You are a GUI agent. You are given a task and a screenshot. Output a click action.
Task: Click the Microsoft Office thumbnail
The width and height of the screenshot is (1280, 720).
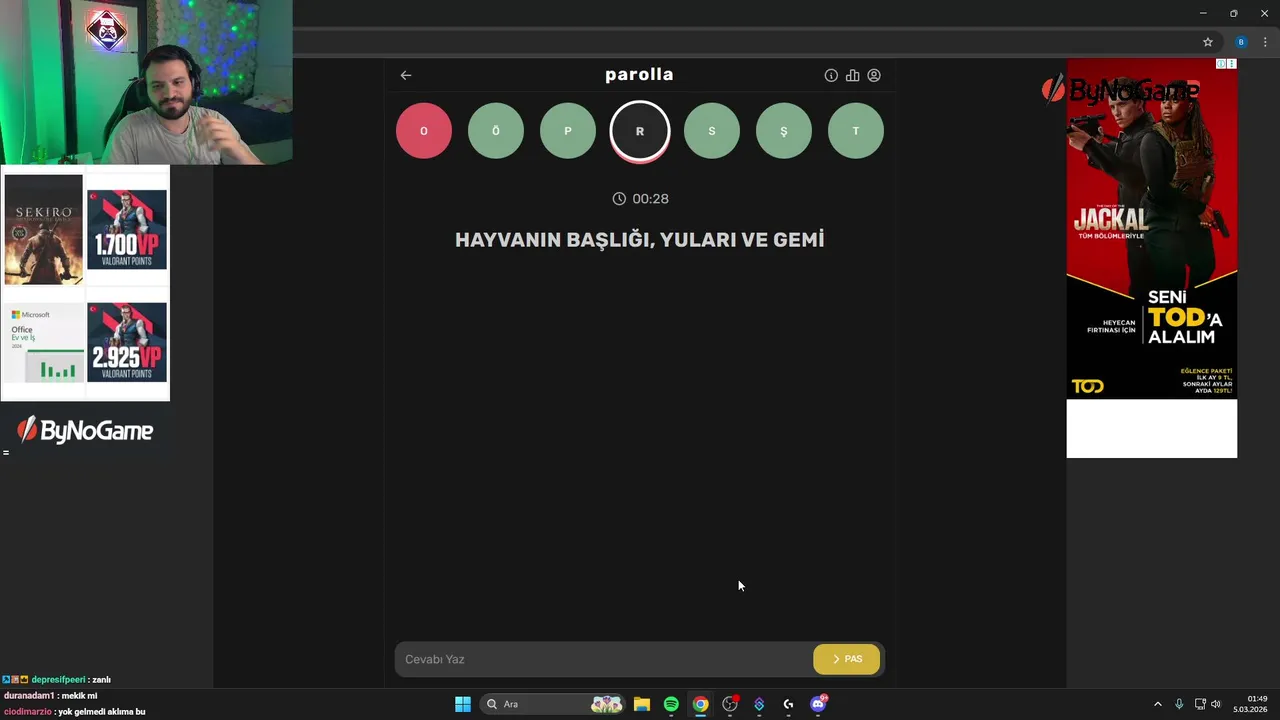pos(44,343)
